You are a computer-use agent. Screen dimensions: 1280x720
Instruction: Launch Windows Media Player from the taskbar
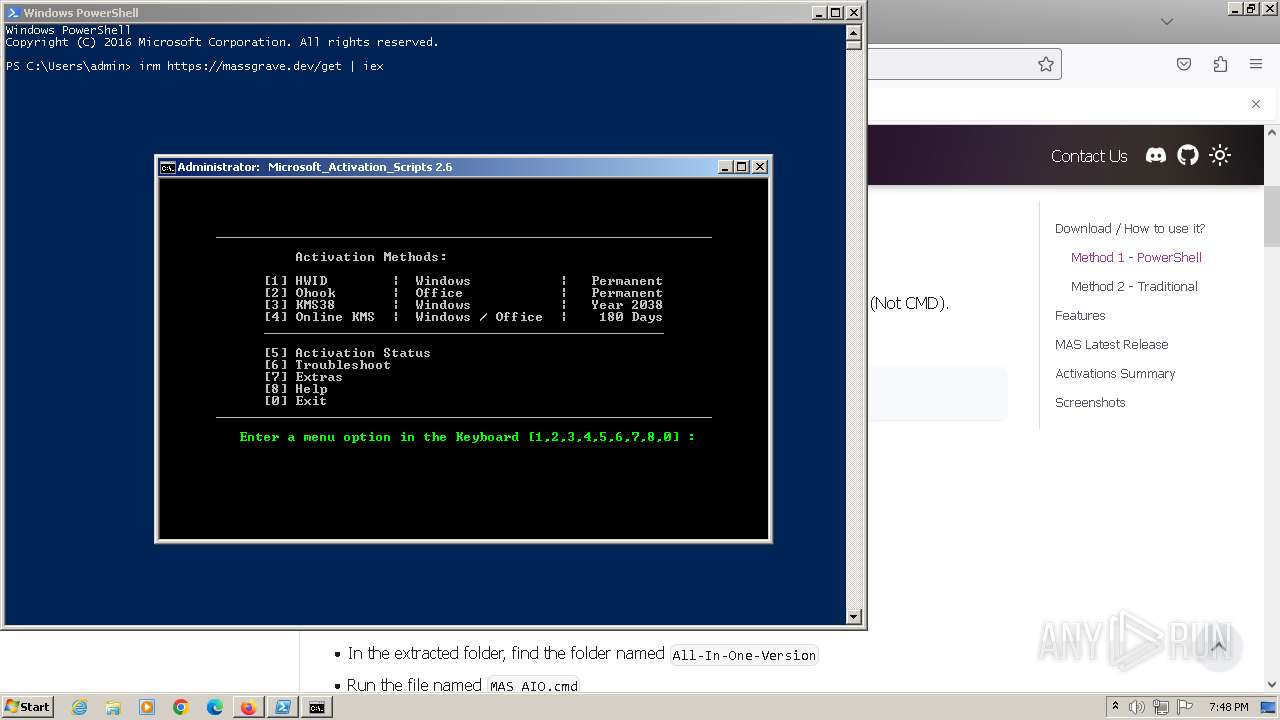[x=147, y=707]
